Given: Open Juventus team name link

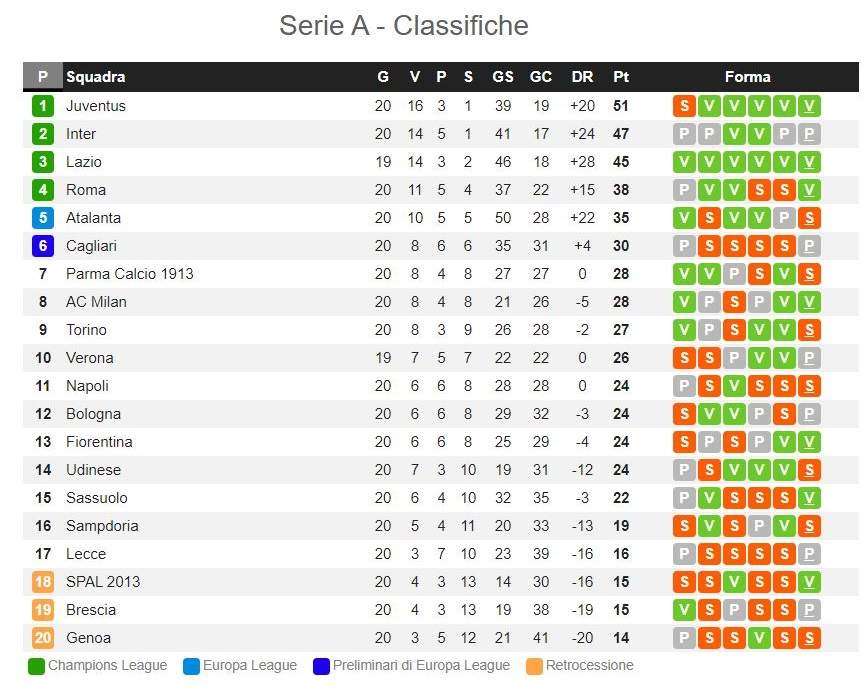Looking at the screenshot, I should [96, 106].
